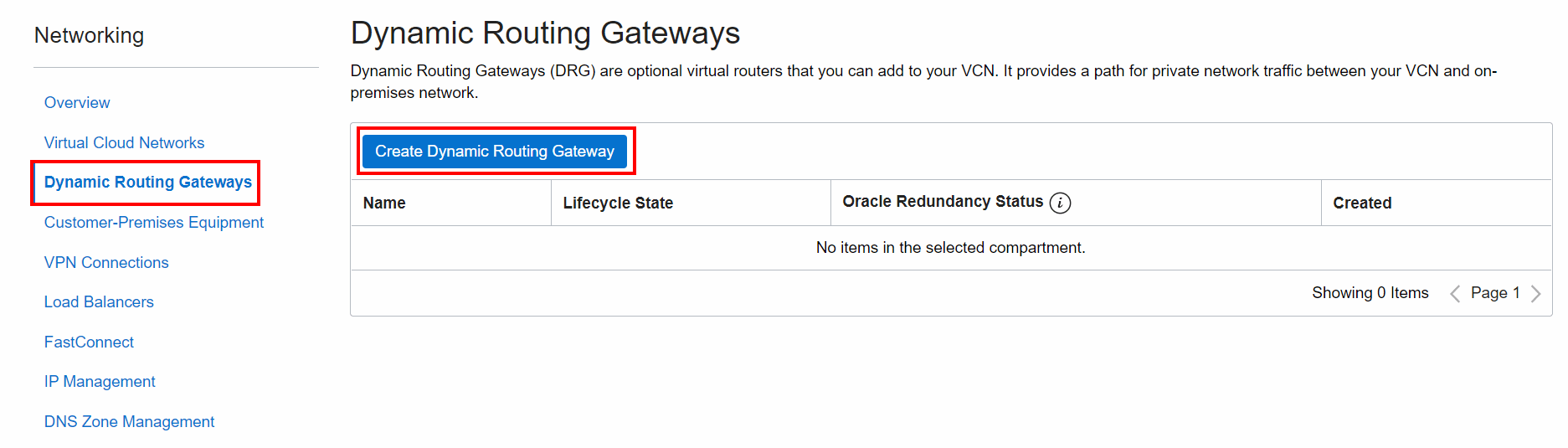The width and height of the screenshot is (1568, 448).
Task: Click Create Dynamic Routing Gateway button
Action: click(494, 152)
